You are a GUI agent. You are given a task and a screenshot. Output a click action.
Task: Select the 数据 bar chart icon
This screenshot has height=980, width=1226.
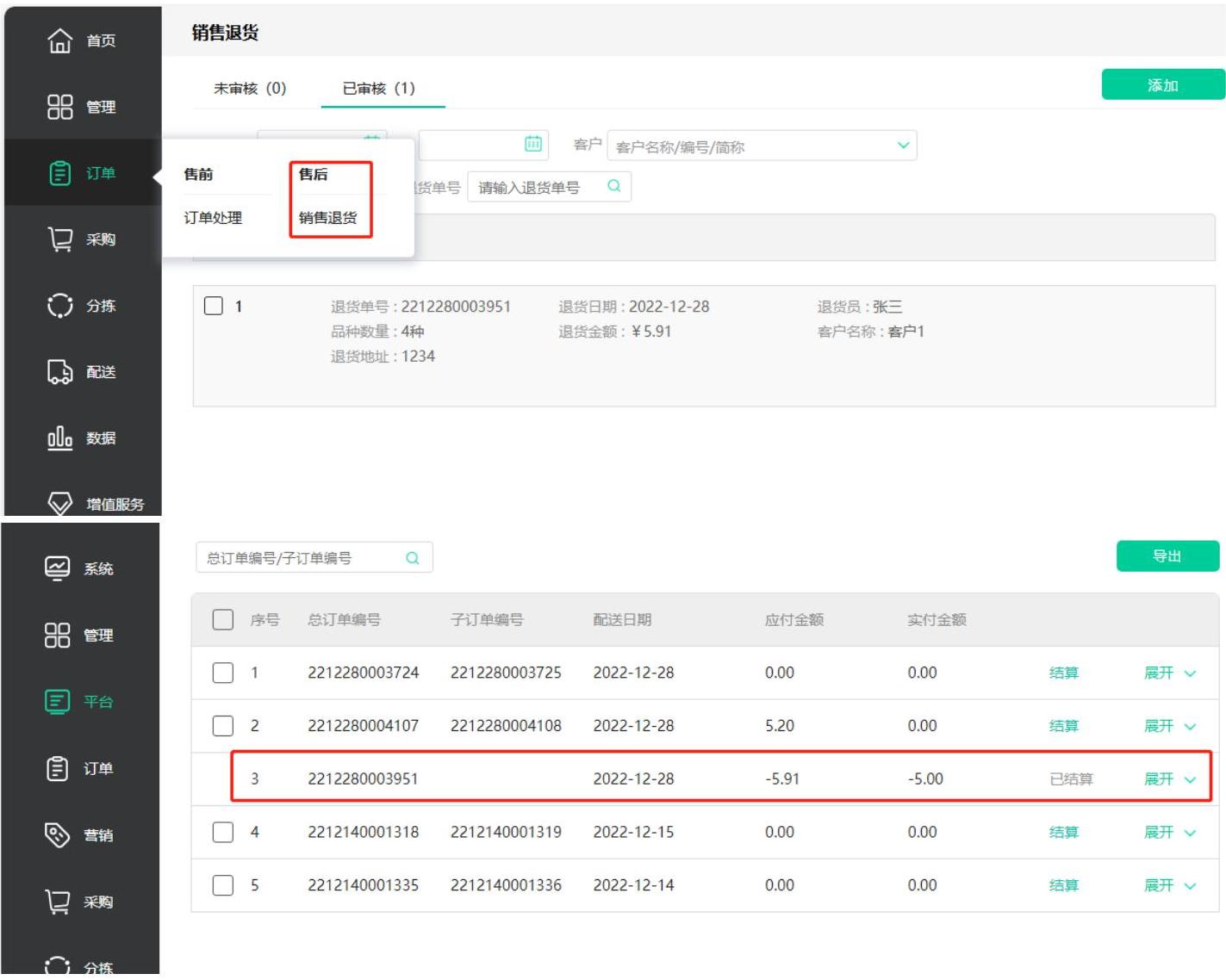(x=59, y=438)
